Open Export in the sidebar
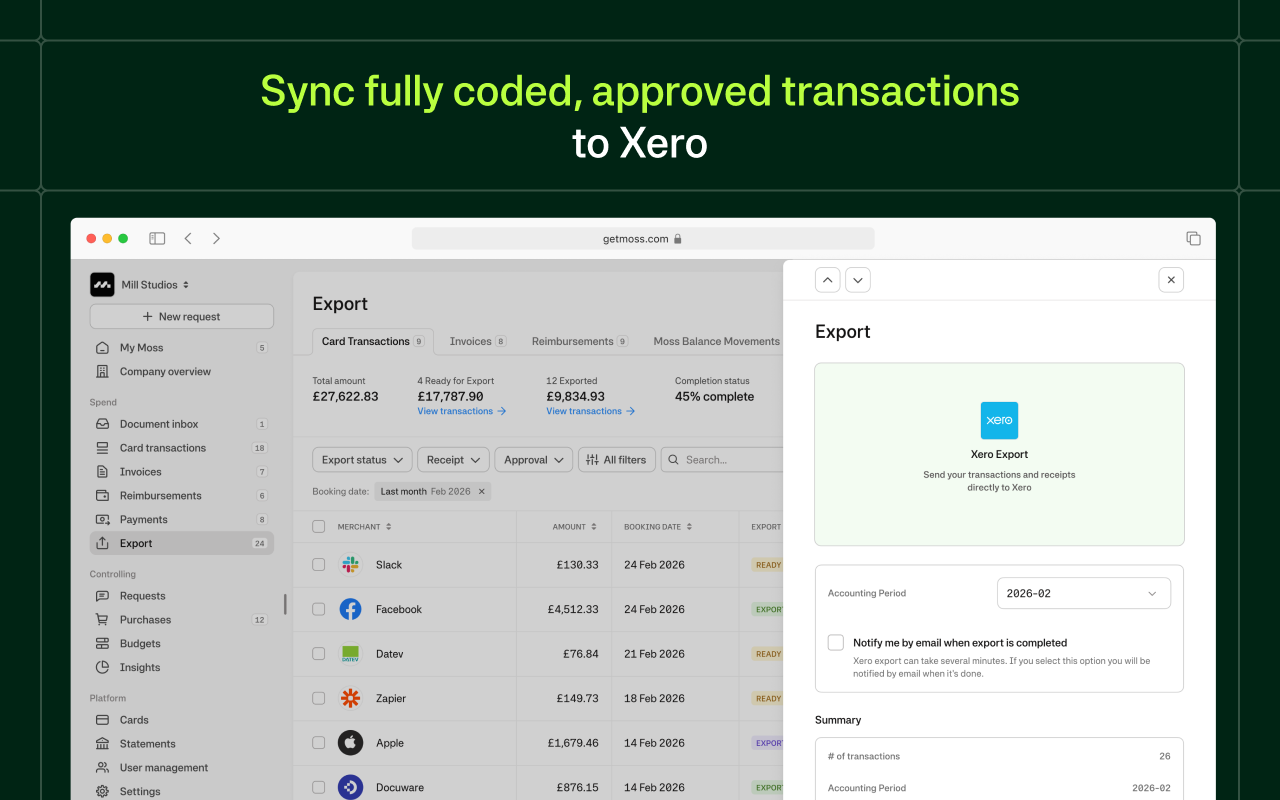This screenshot has height=800, width=1280. [182, 543]
